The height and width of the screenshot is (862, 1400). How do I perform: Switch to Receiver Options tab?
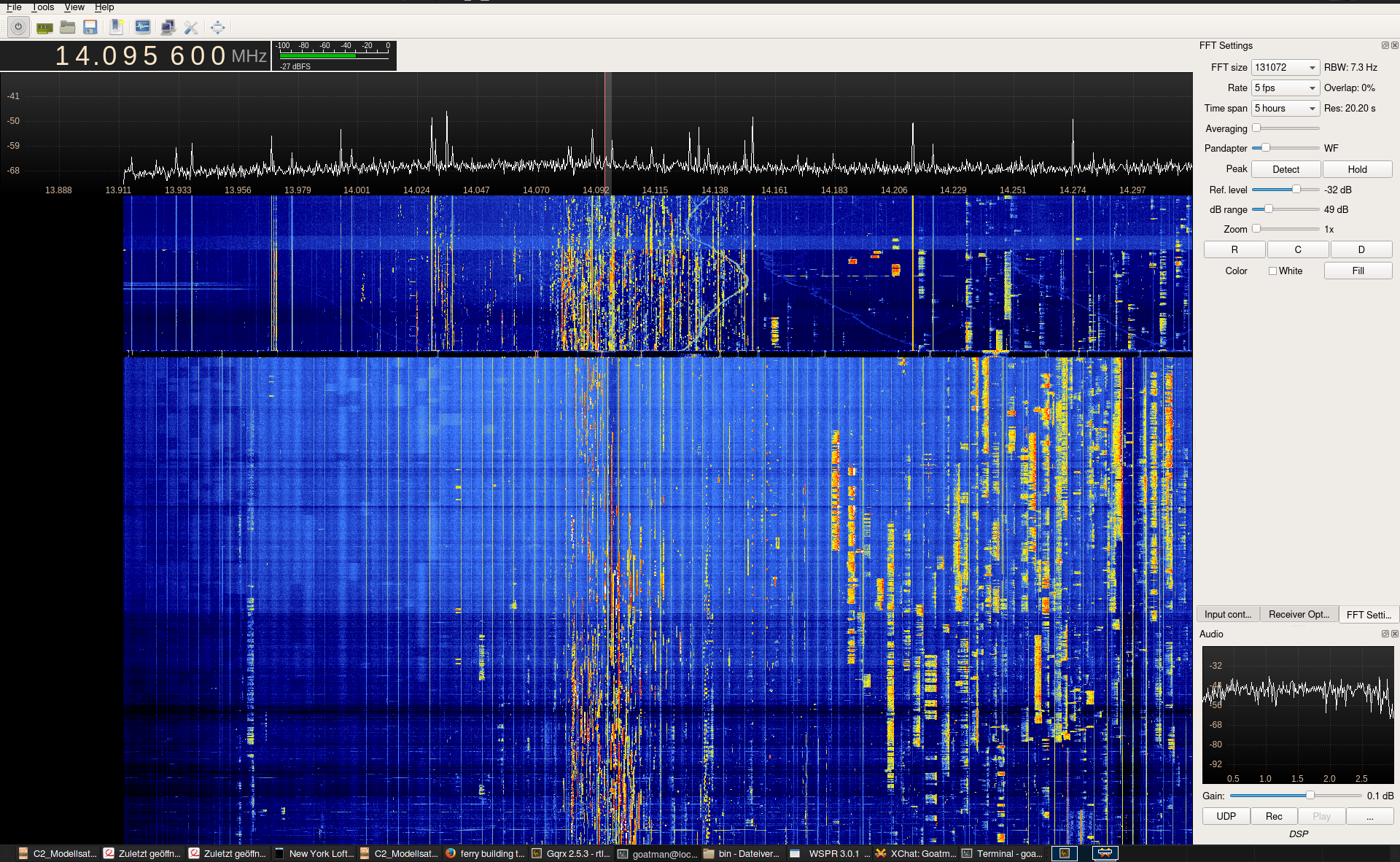1299,614
